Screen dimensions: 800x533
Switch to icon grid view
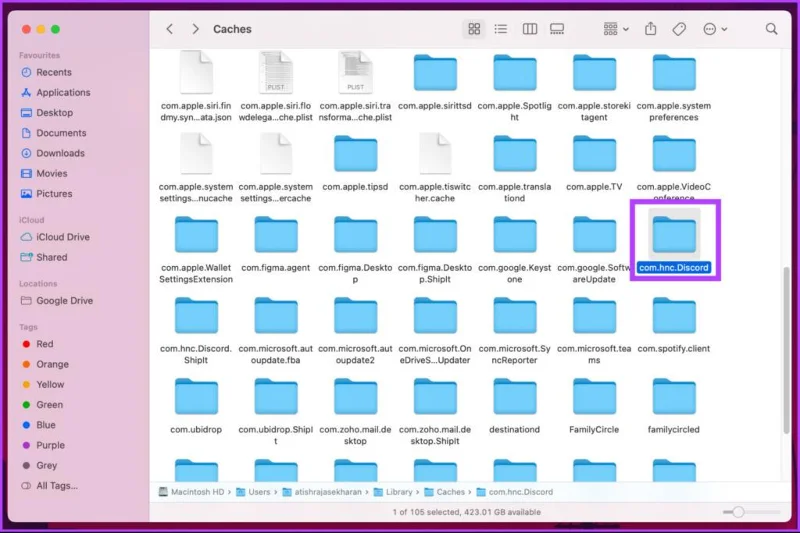[474, 29]
